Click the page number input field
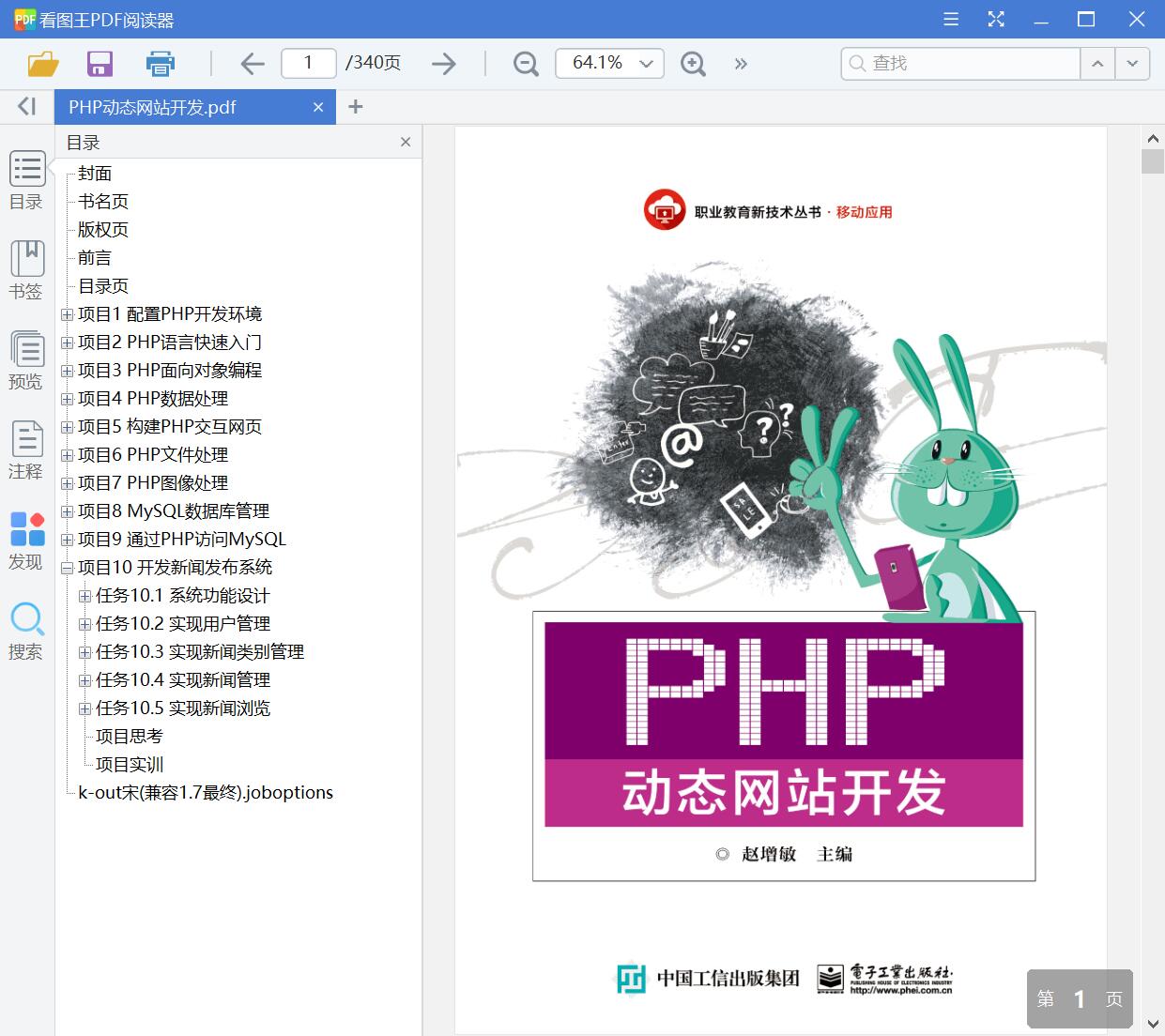This screenshot has height=1036, width=1165. (x=309, y=63)
